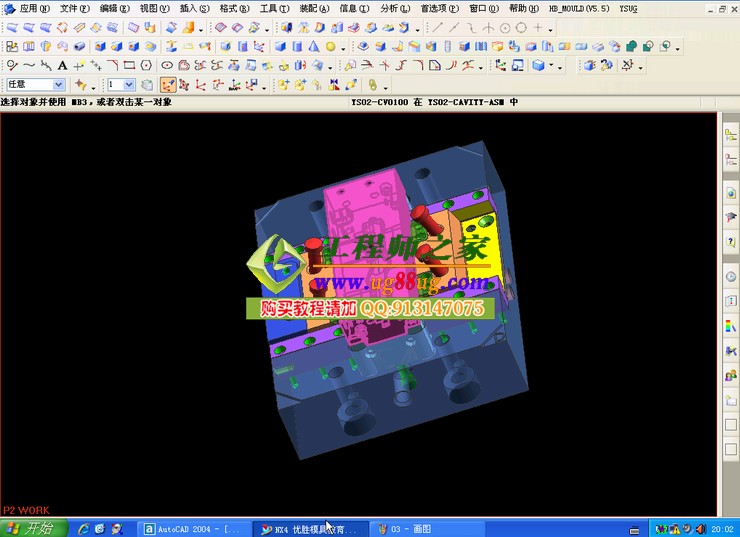Viewport: 740px width, 537px height.
Task: Click the Trim Curve icon
Action: (367, 65)
